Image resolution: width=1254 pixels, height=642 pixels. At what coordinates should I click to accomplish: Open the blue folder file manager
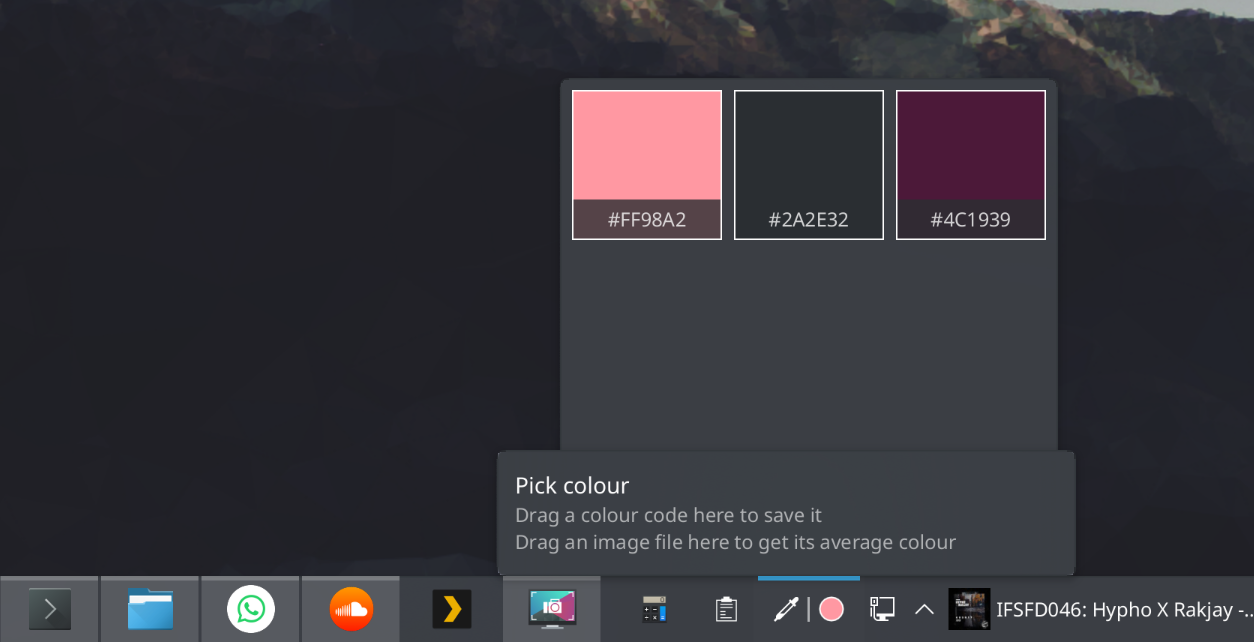click(150, 609)
